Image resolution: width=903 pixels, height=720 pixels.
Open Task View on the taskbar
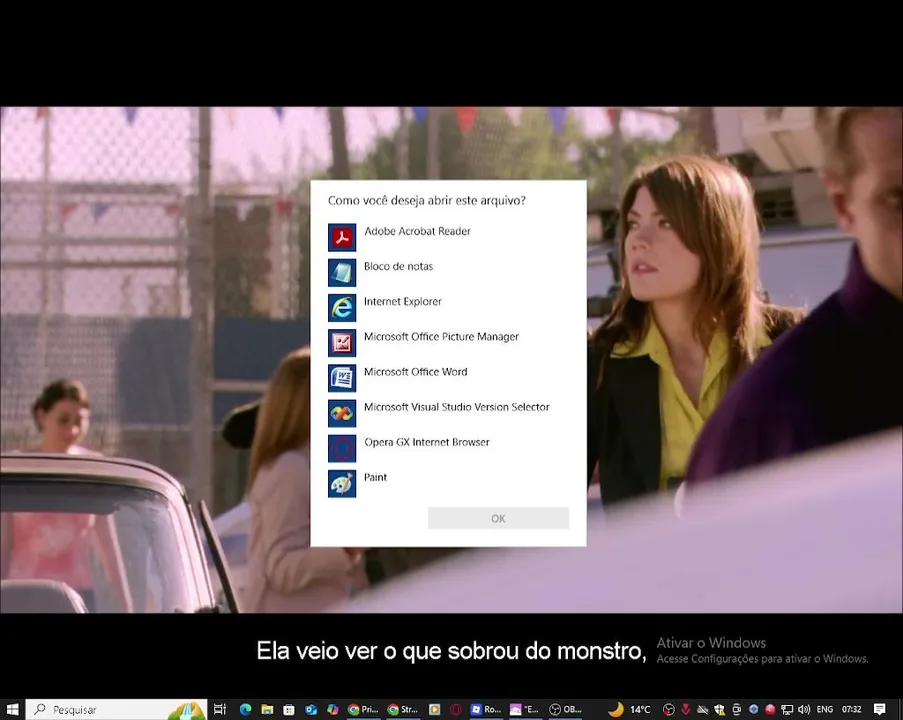219,709
